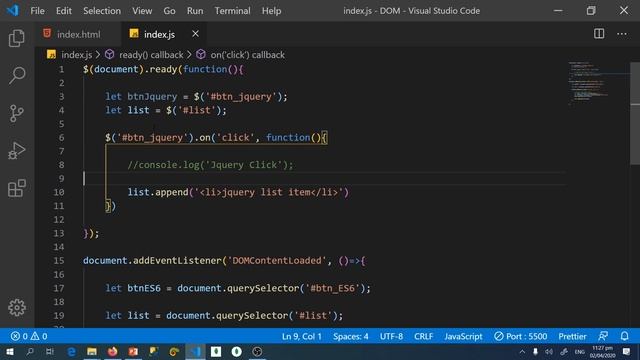Open the Windows Action Center icon
The width and height of the screenshot is (640, 360).
point(627,351)
